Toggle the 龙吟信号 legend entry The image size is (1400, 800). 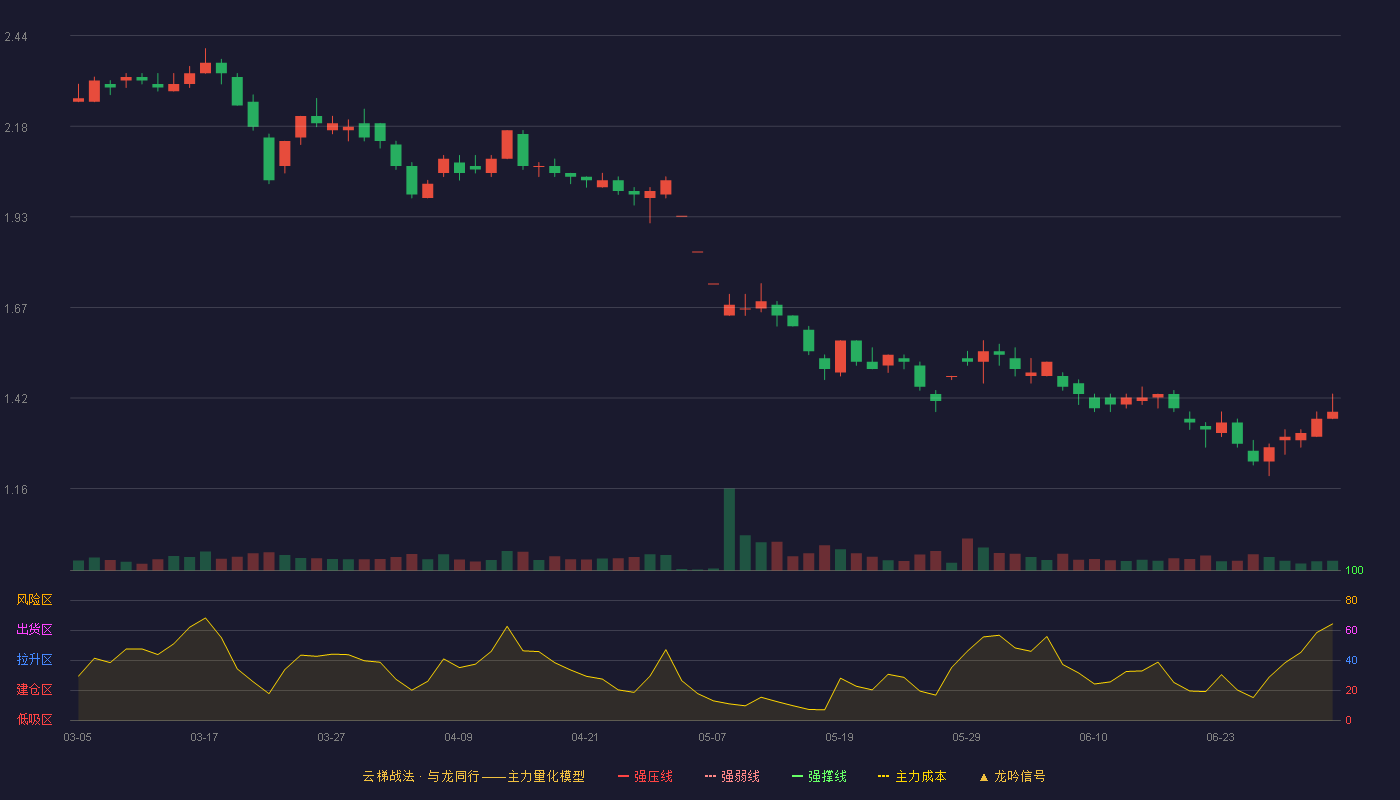[1012, 776]
